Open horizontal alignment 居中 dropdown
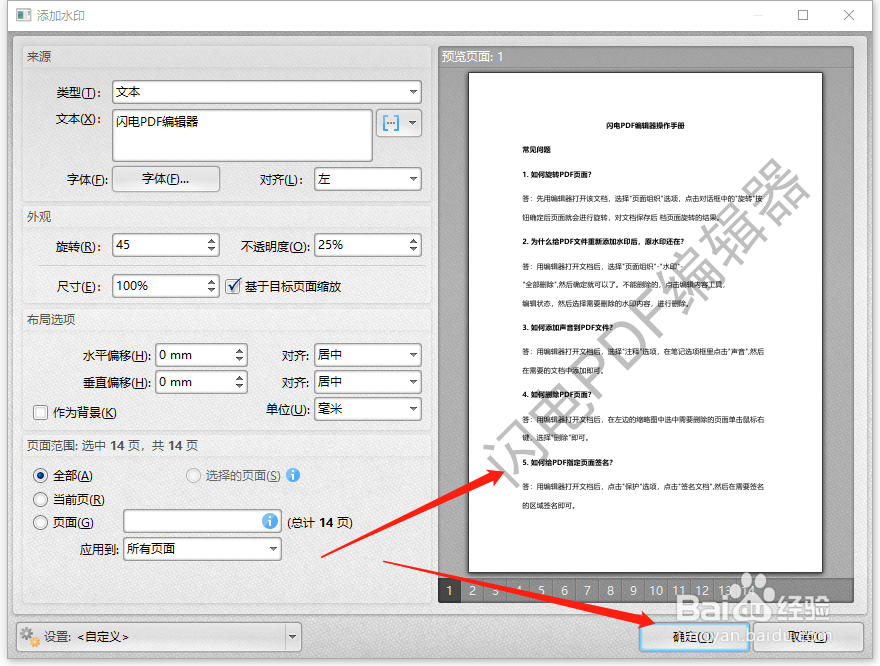This screenshot has height=666, width=880. (368, 355)
